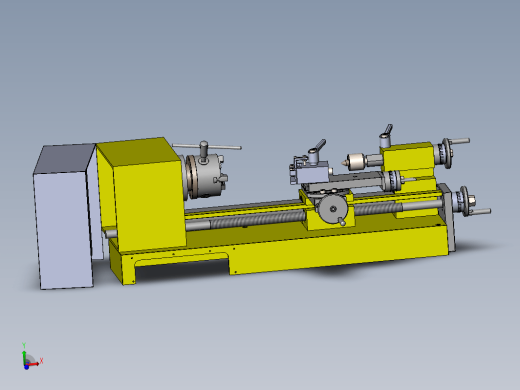Click the green Y axis of the triad
The height and width of the screenshot is (390, 520).
click(24, 357)
